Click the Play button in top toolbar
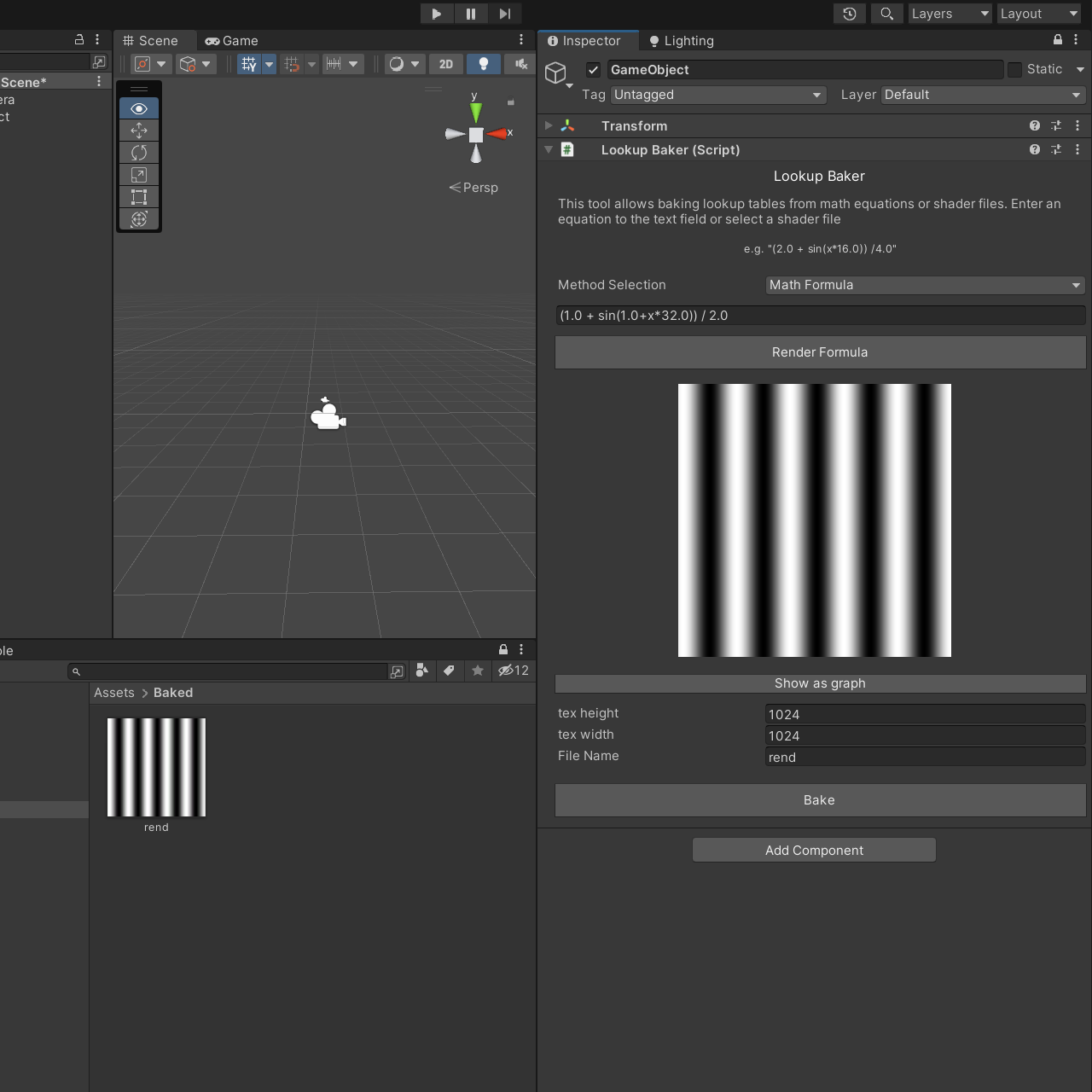Image resolution: width=1092 pixels, height=1092 pixels. click(x=436, y=14)
